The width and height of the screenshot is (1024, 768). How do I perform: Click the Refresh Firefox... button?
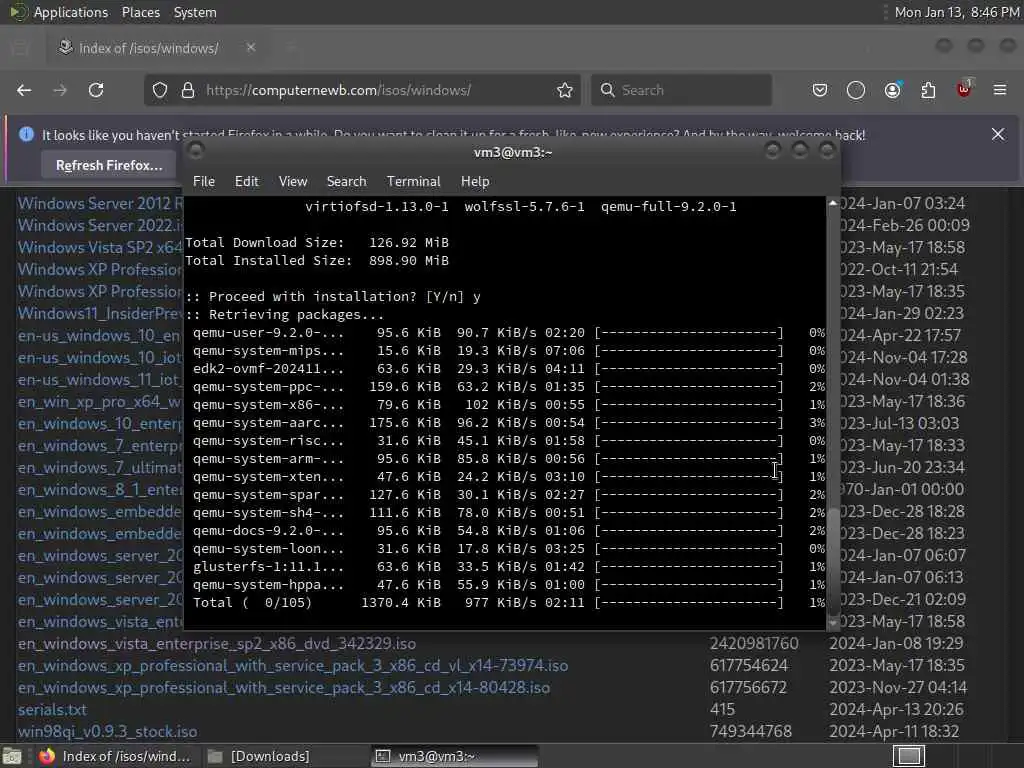109,165
